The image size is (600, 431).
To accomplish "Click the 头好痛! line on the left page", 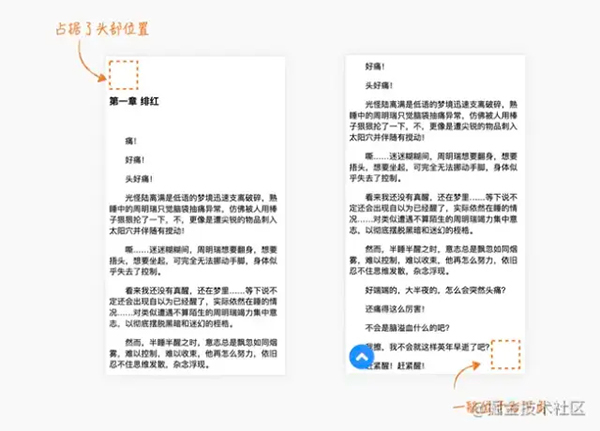I will click(139, 179).
